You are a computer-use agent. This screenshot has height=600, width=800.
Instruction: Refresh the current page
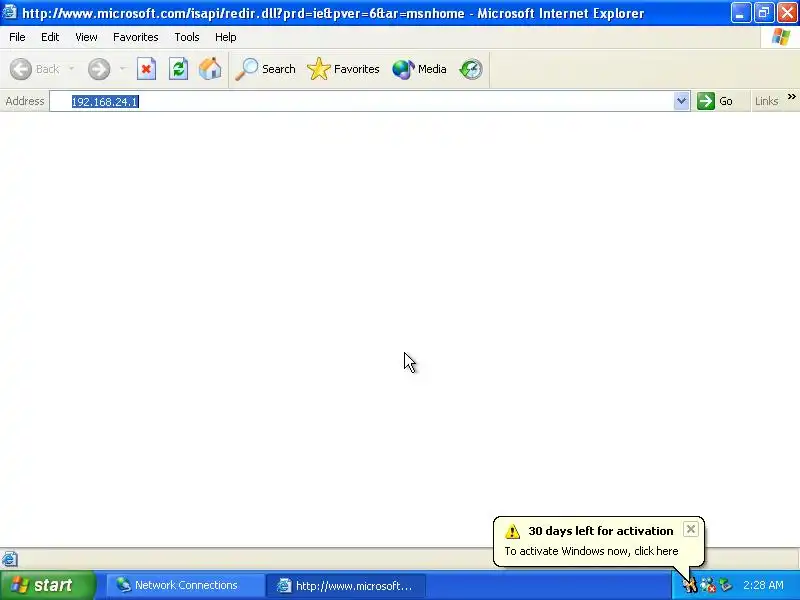(x=179, y=69)
